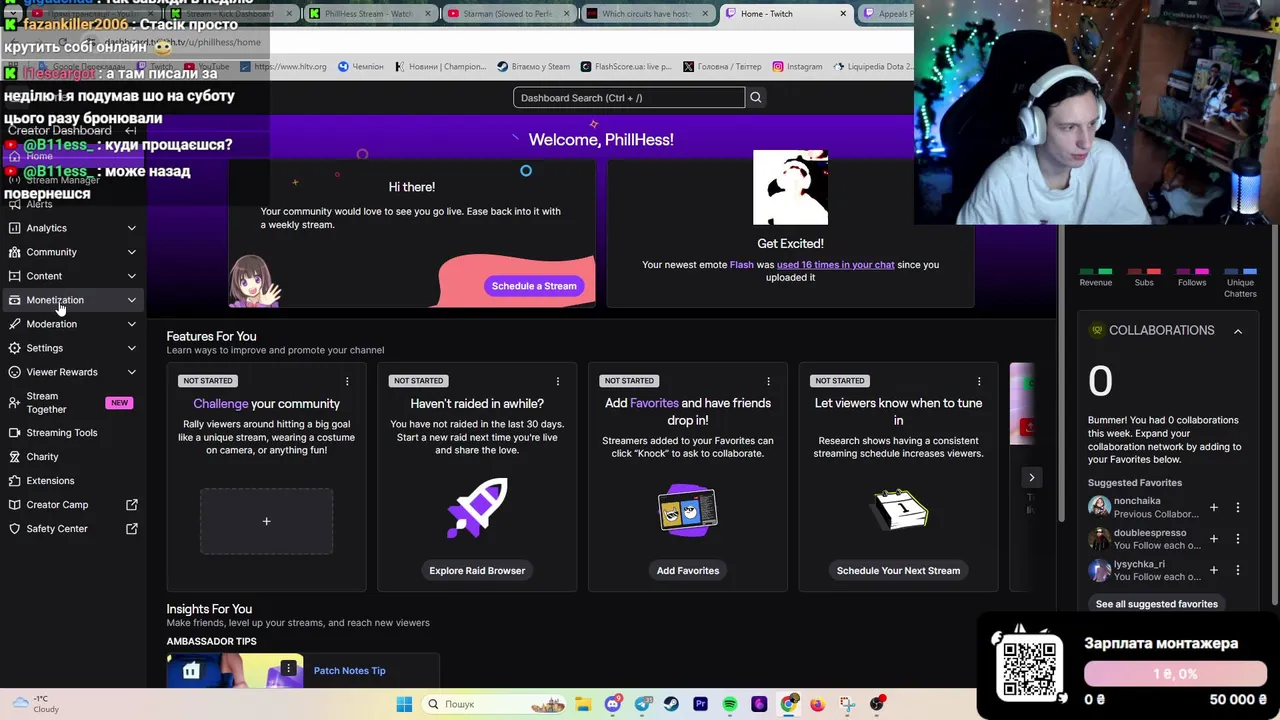Switch to the Starman YouTube browser tab

pos(508,13)
